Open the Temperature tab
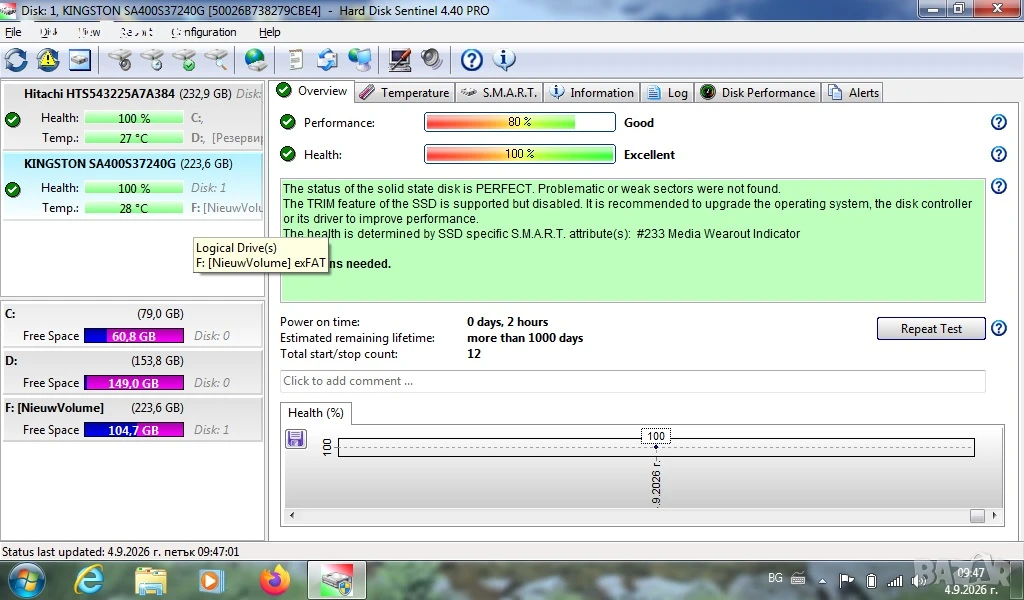 click(x=405, y=93)
